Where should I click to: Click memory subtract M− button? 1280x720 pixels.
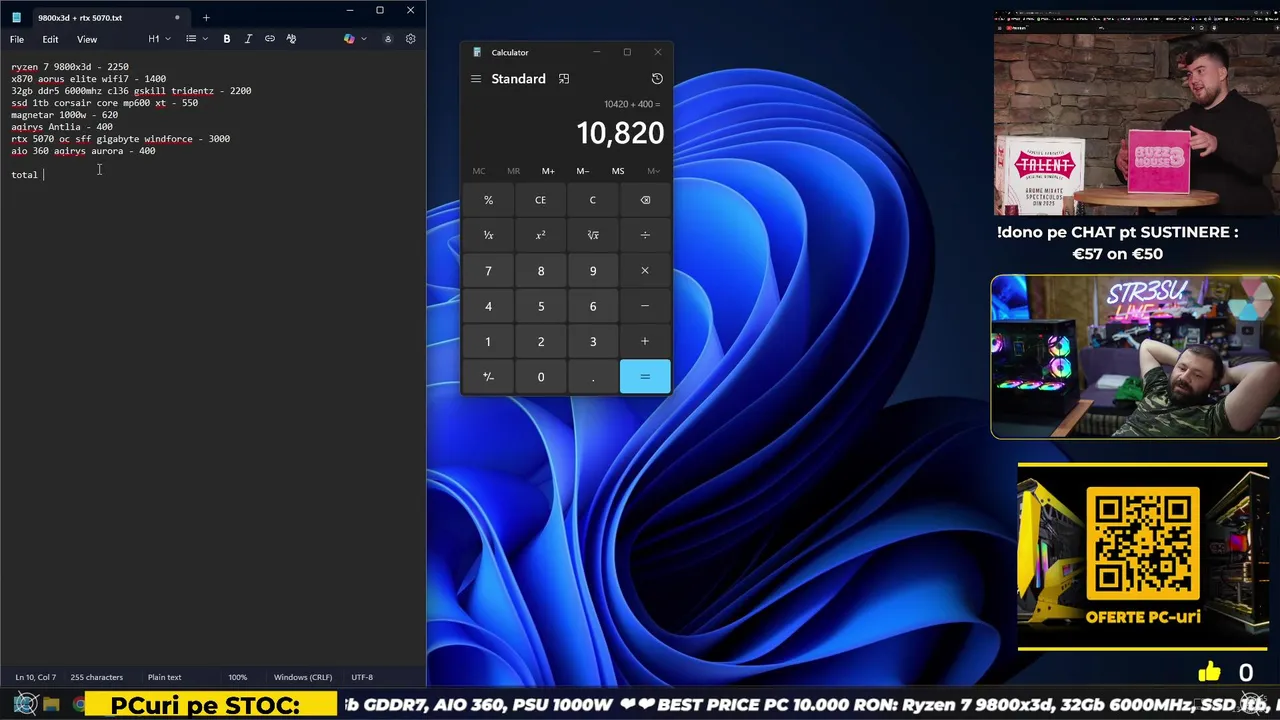pos(583,171)
